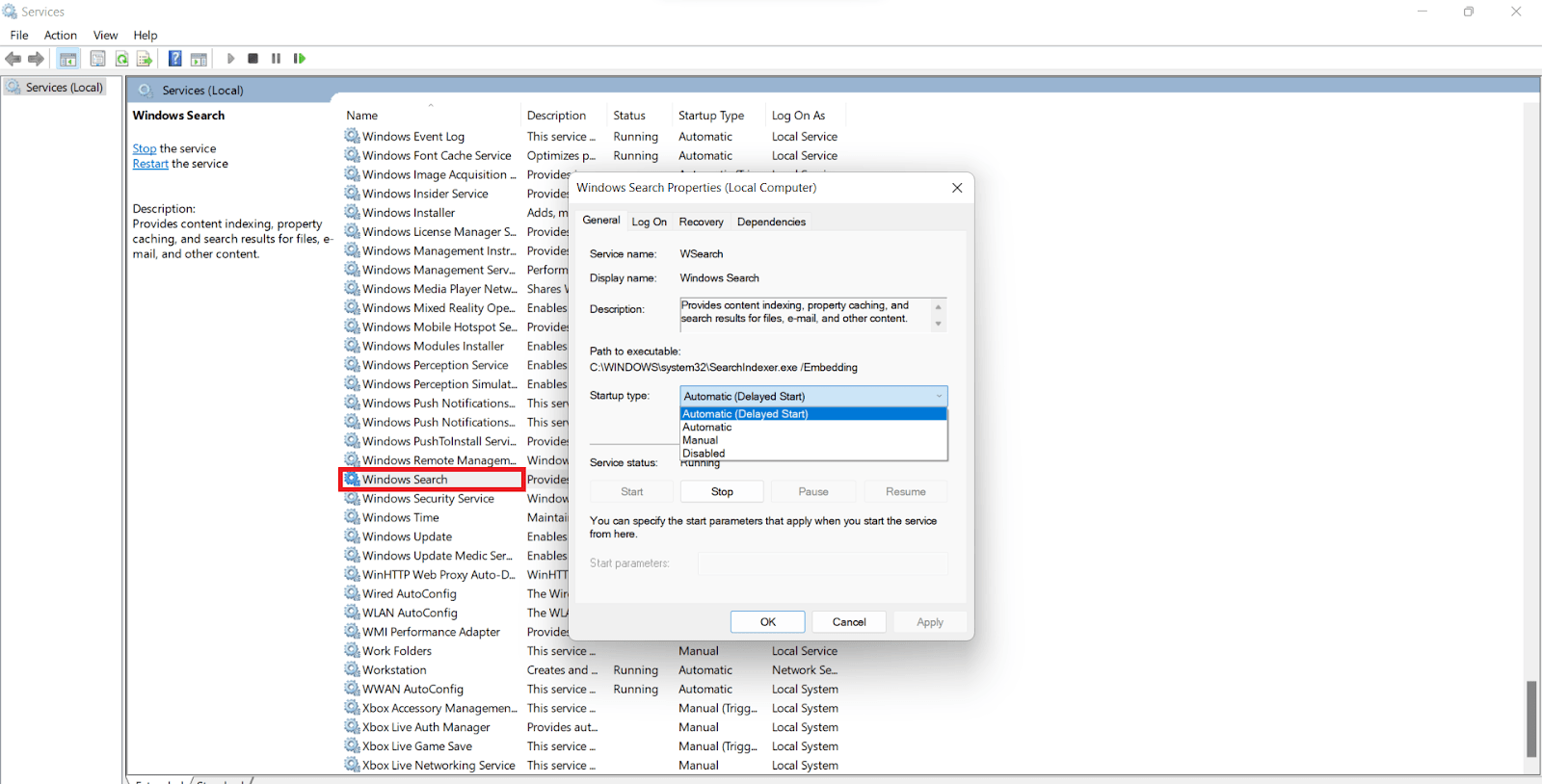Screen dimensions: 1542x784
Task: Click the Pause Service toolbar icon
Action: click(x=276, y=59)
